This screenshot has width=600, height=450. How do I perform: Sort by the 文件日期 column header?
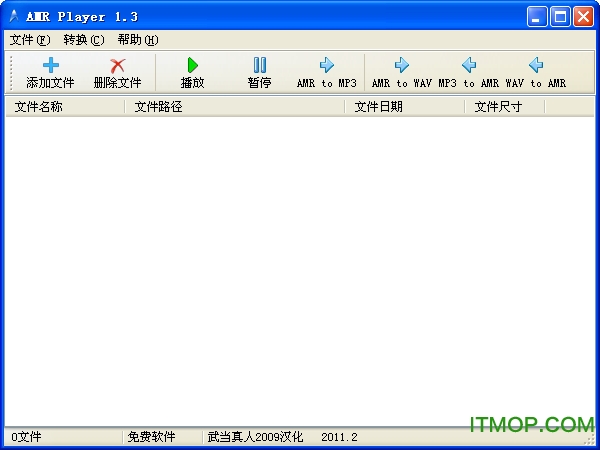pyautogui.click(x=405, y=107)
